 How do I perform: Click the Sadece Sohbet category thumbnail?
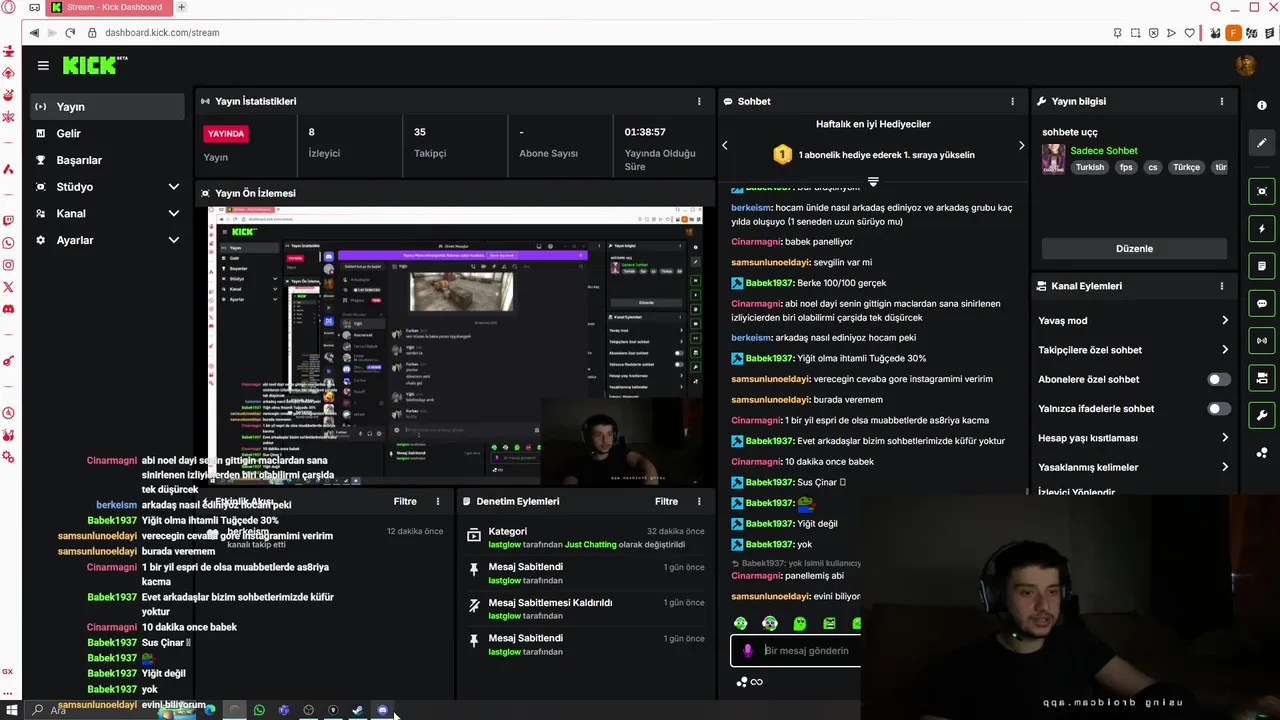click(x=1053, y=159)
